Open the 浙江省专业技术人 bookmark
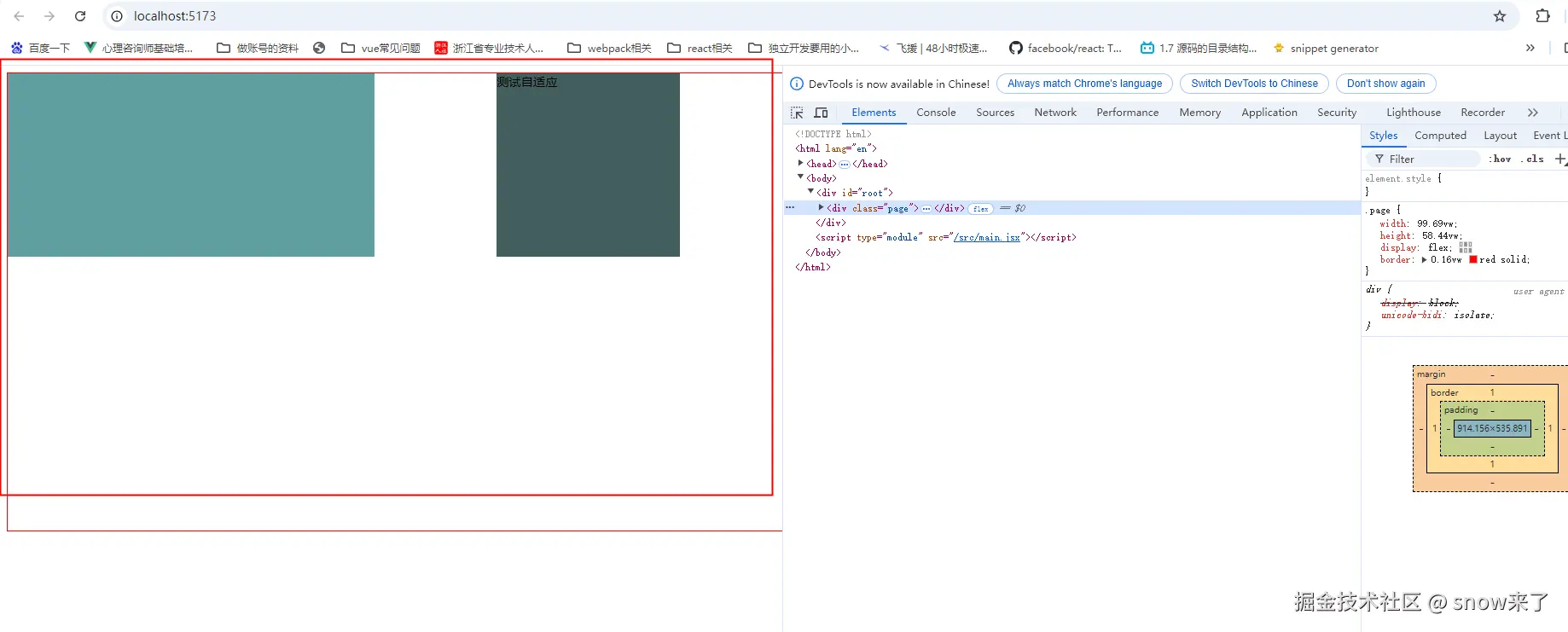The height and width of the screenshot is (632, 1568). click(x=489, y=49)
